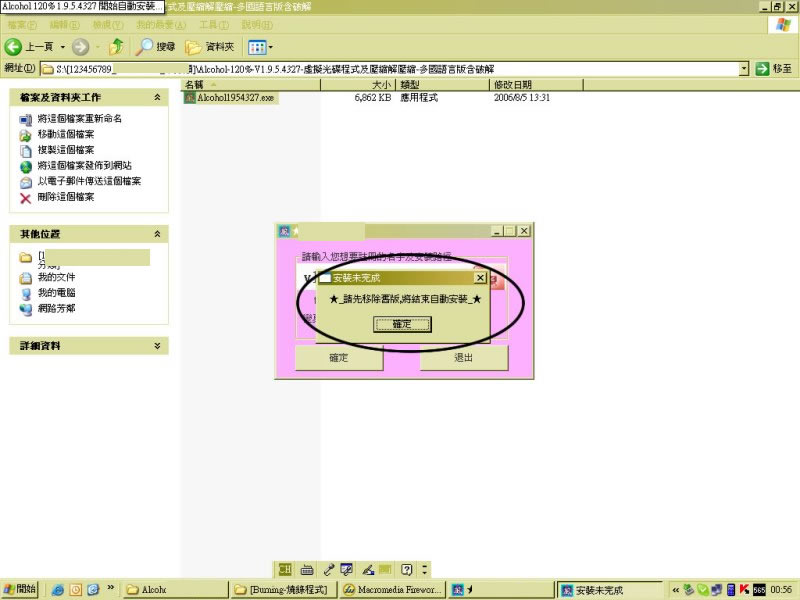This screenshot has width=800, height=600.
Task: Switch to the Alcohol folder taskbar button
Action: [175, 590]
